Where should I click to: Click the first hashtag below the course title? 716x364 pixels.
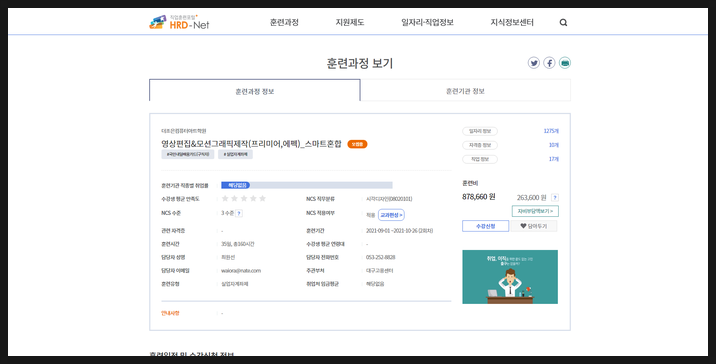click(188, 154)
